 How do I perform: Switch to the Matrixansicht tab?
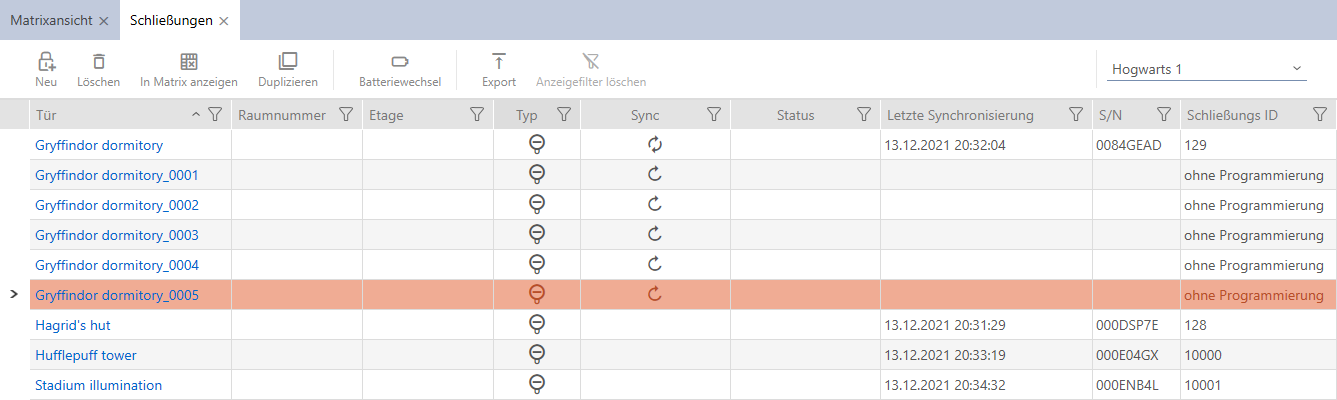[x=52, y=20]
